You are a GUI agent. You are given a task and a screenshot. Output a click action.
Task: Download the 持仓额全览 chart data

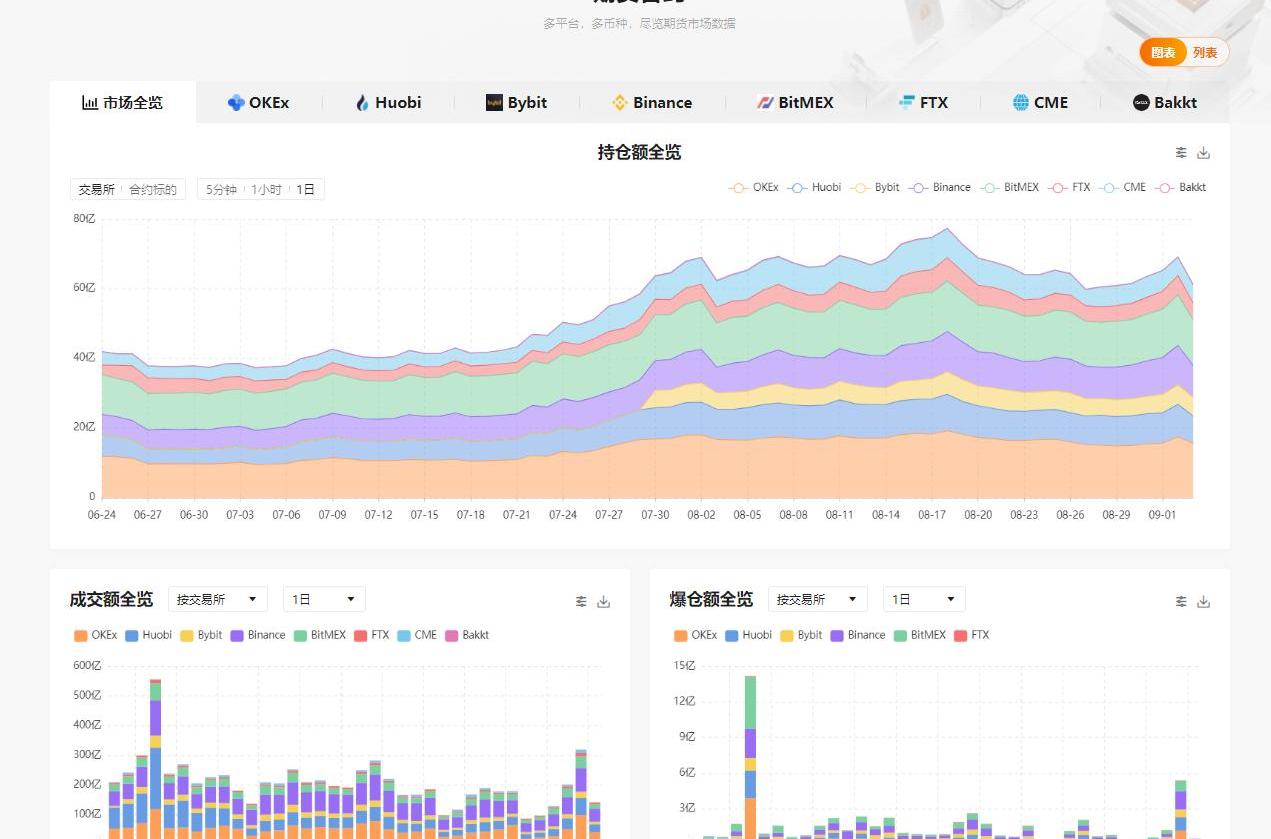(x=1204, y=153)
